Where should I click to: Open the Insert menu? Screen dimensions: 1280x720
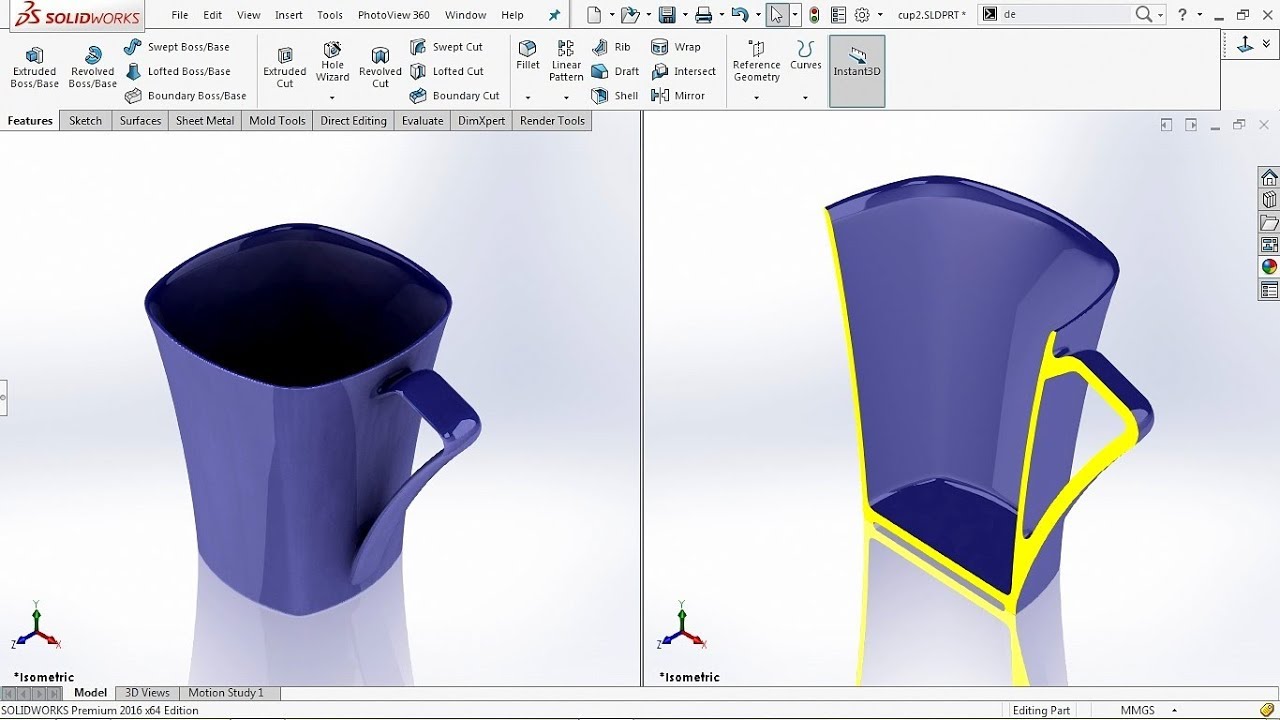tap(289, 15)
